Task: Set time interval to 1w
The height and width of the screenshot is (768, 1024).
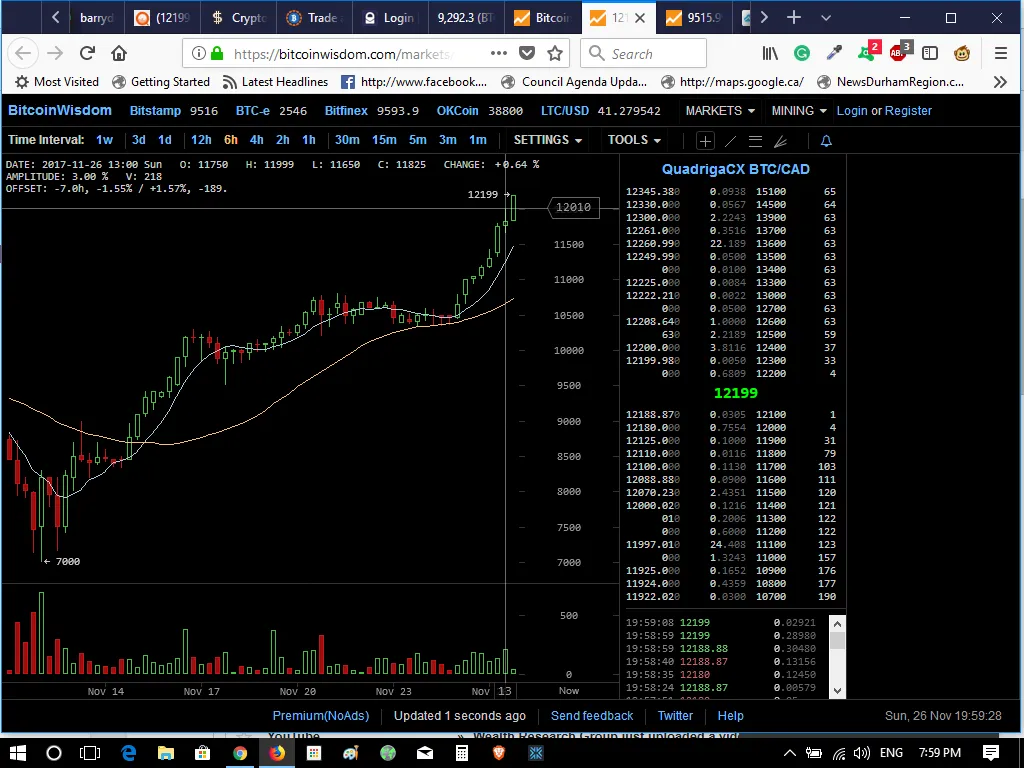Action: (x=104, y=140)
